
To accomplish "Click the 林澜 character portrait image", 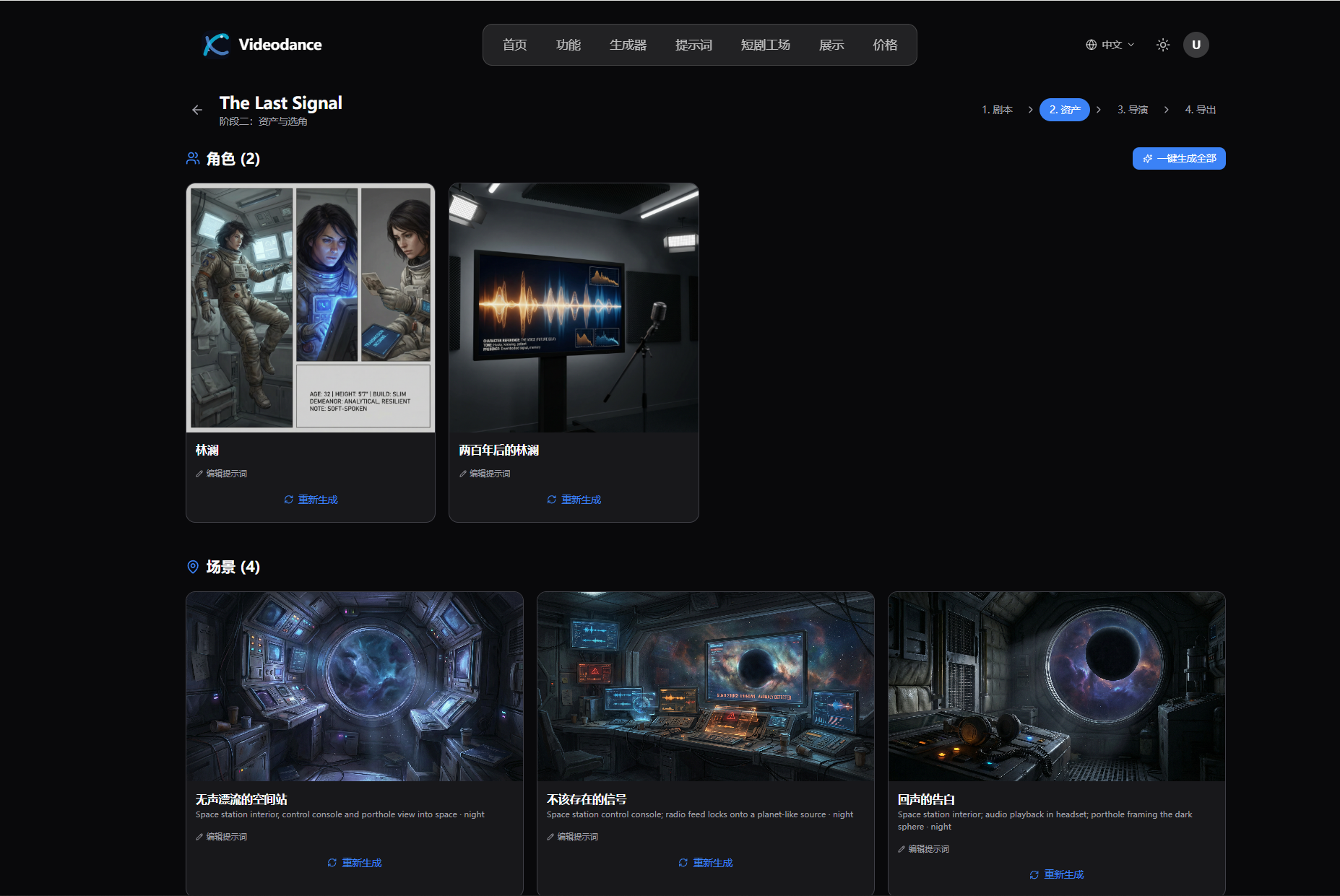I will coord(310,309).
